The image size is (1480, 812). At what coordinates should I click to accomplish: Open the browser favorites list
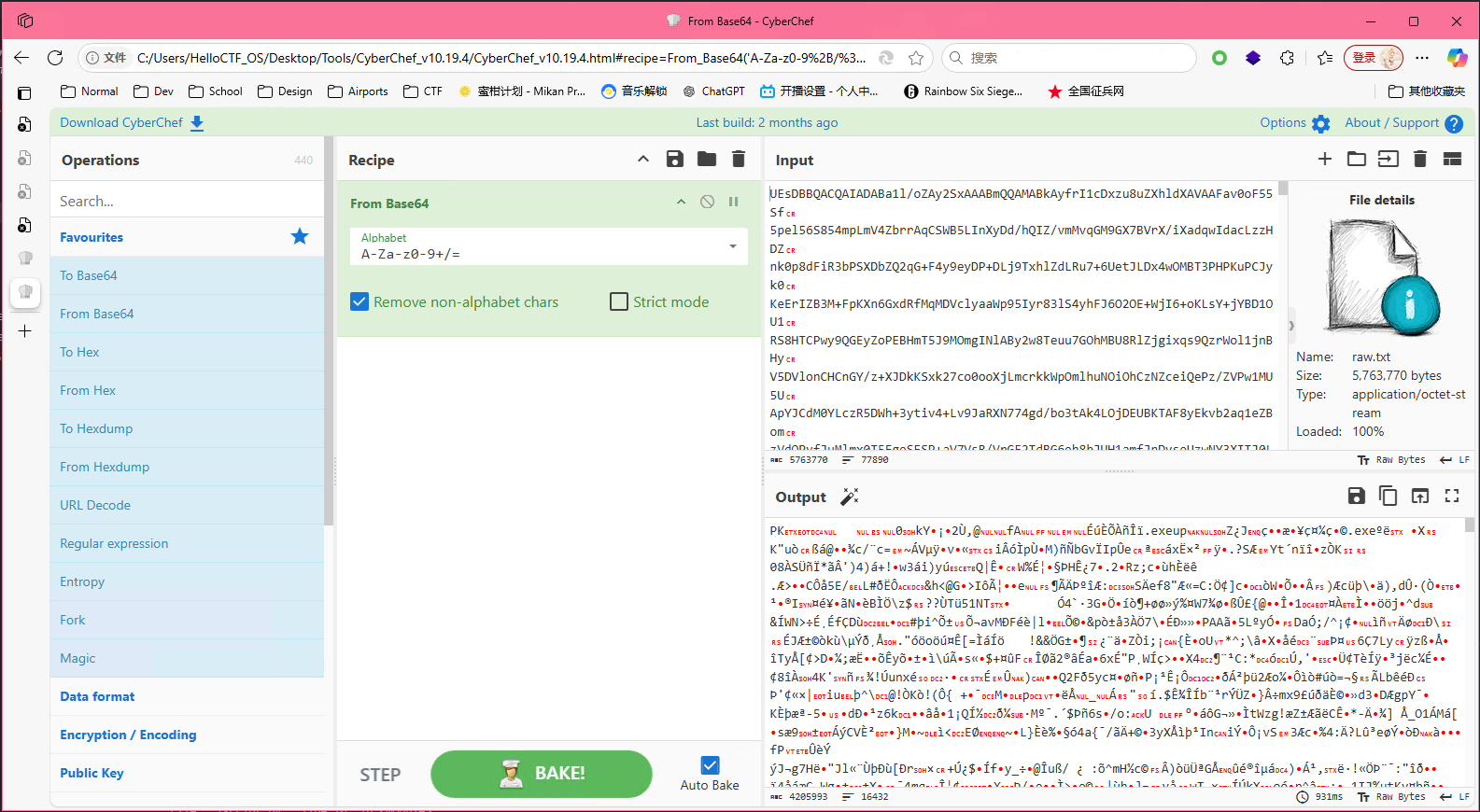coord(1325,58)
